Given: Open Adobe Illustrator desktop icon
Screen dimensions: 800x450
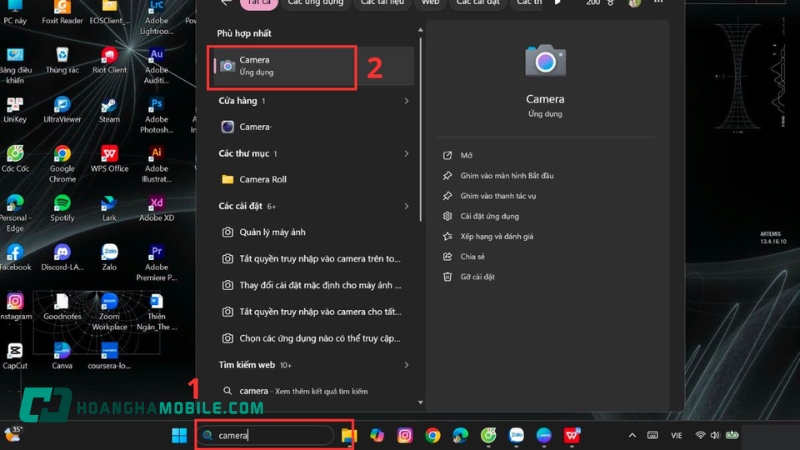Looking at the screenshot, I should click(x=156, y=164).
